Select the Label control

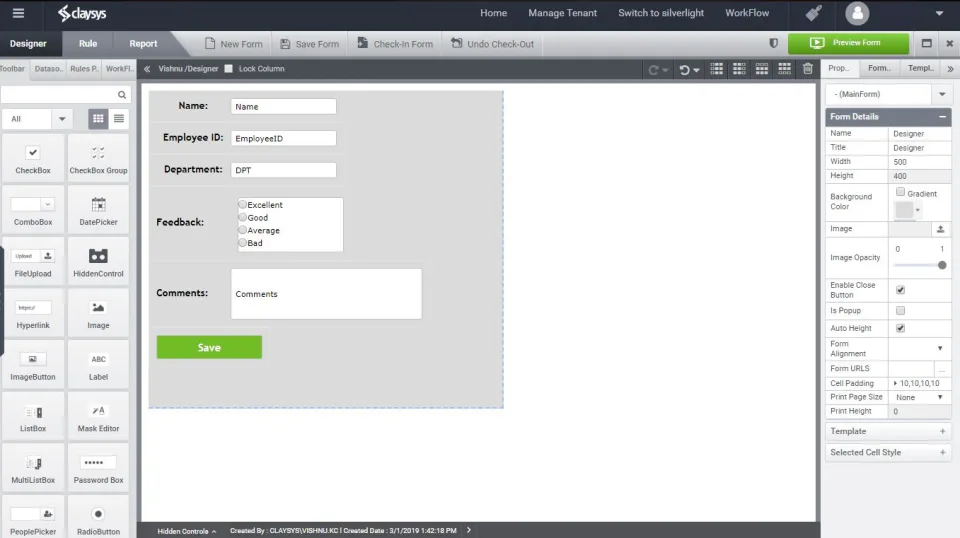(x=99, y=365)
